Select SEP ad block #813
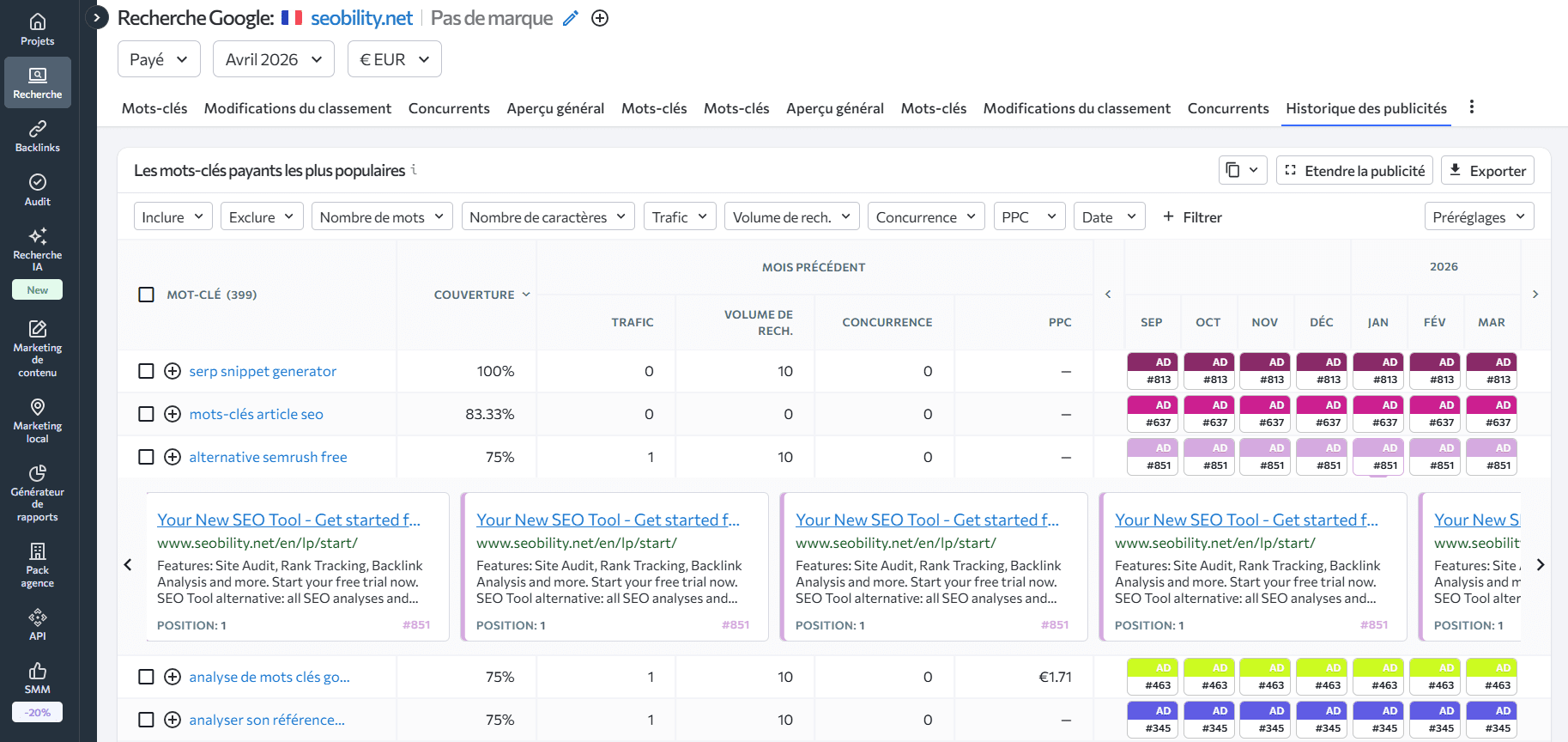The height and width of the screenshot is (742, 1568). pos(1153,371)
